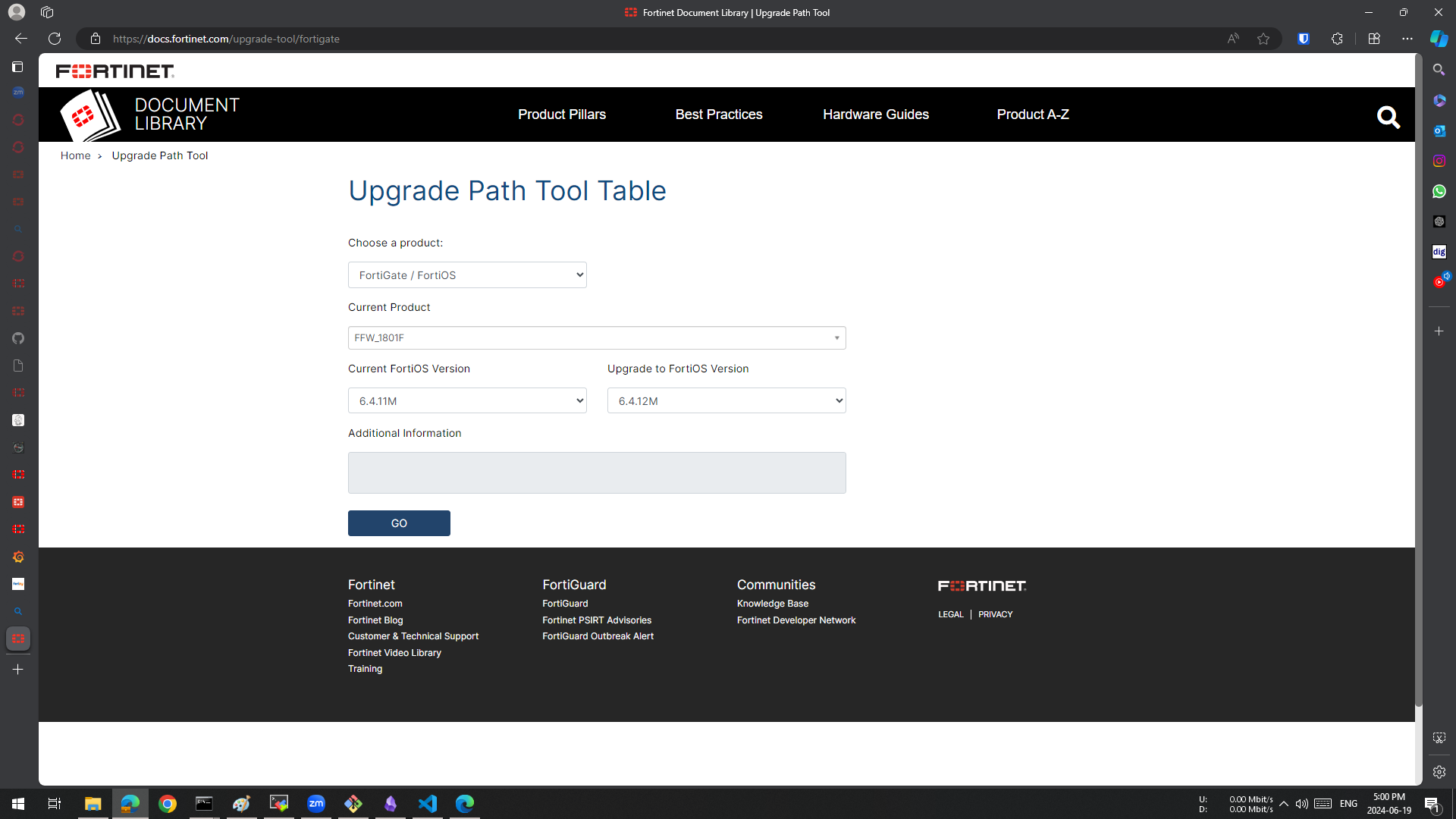Viewport: 1456px width, 819px height.
Task: Open Current FortiOS Version 6.4.11M dropdown
Action: 467,400
